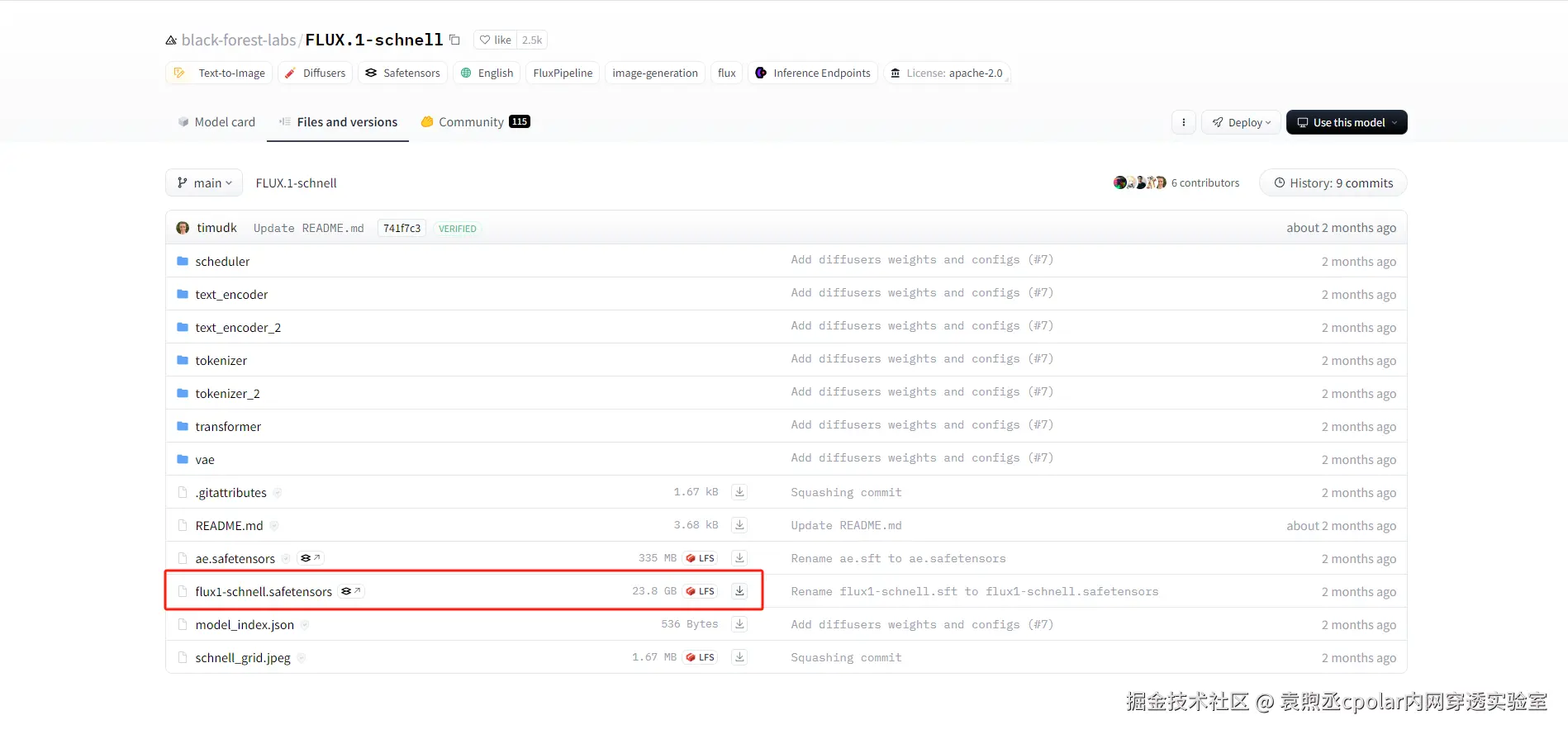Viewport: 1568px width, 734px height.
Task: Copy model name with the copy icon
Action: (454, 40)
